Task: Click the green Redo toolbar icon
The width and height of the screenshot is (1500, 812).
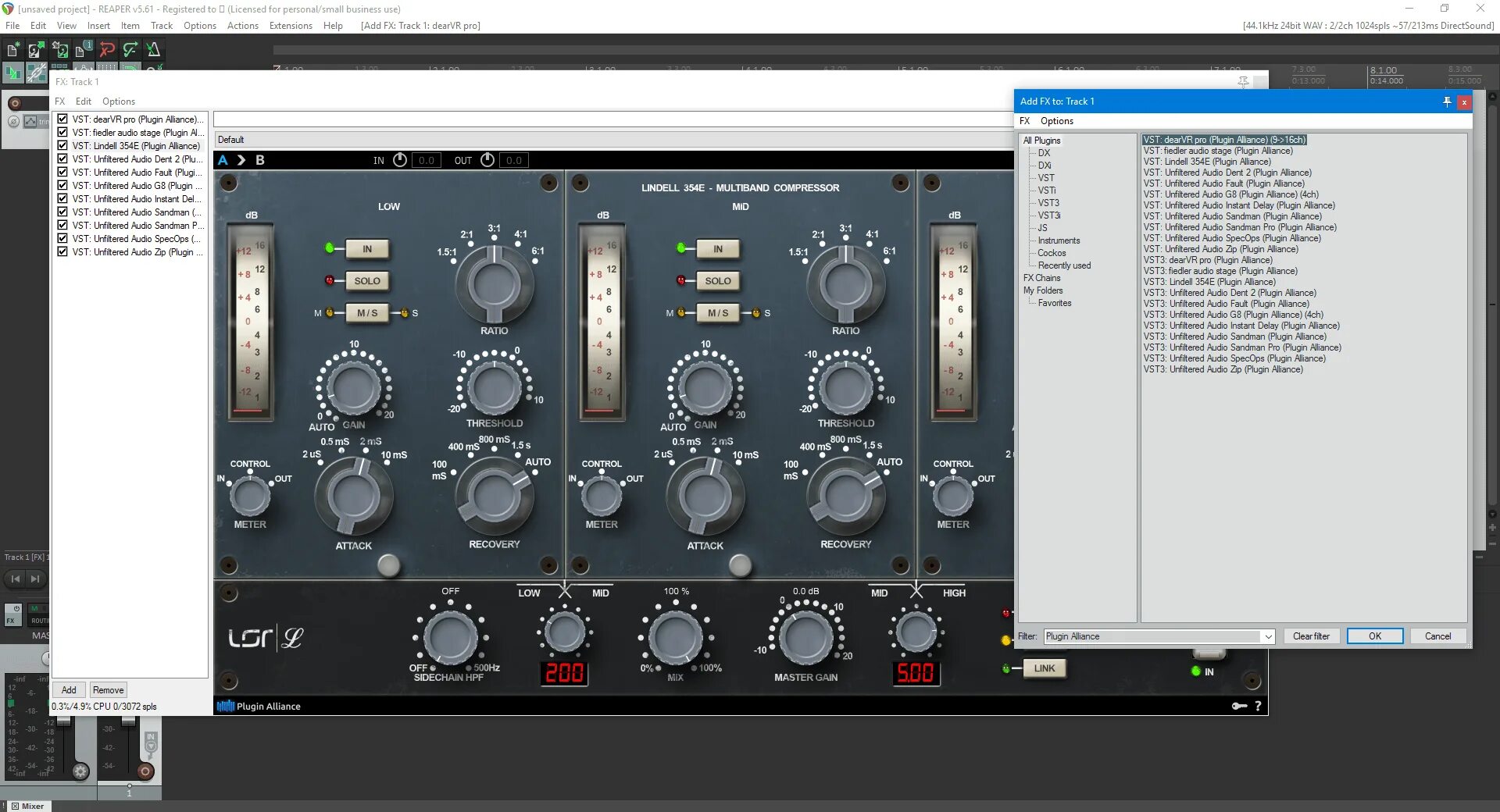Action: [130, 50]
